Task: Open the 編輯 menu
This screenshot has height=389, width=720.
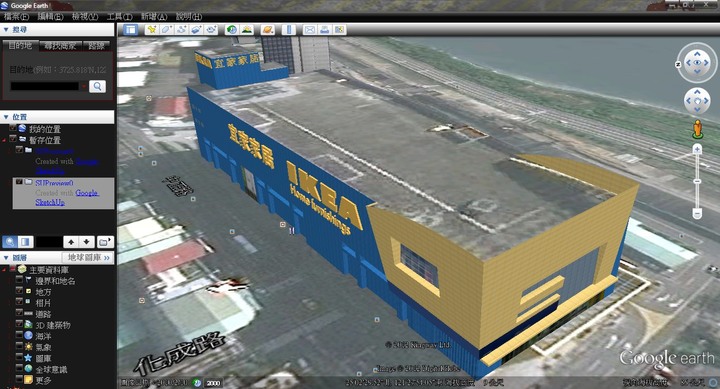Action: [50, 17]
